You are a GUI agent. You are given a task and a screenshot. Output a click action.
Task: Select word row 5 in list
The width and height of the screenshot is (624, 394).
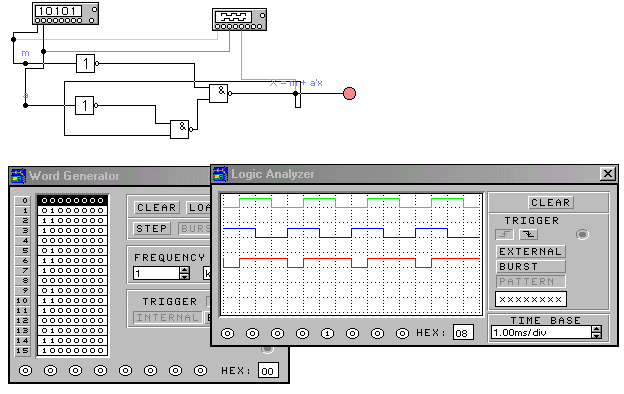[72, 250]
